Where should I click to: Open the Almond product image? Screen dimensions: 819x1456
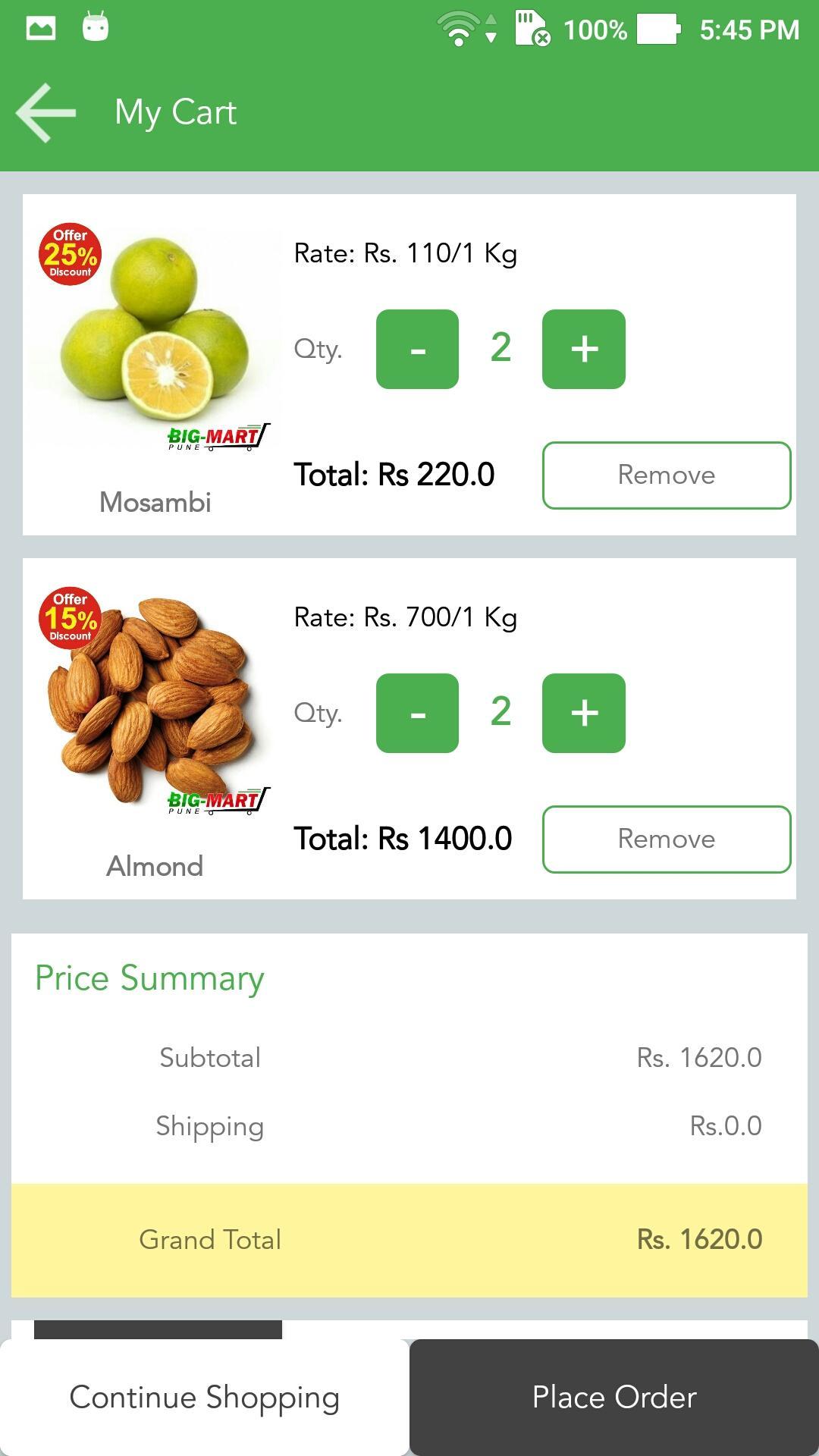155,701
